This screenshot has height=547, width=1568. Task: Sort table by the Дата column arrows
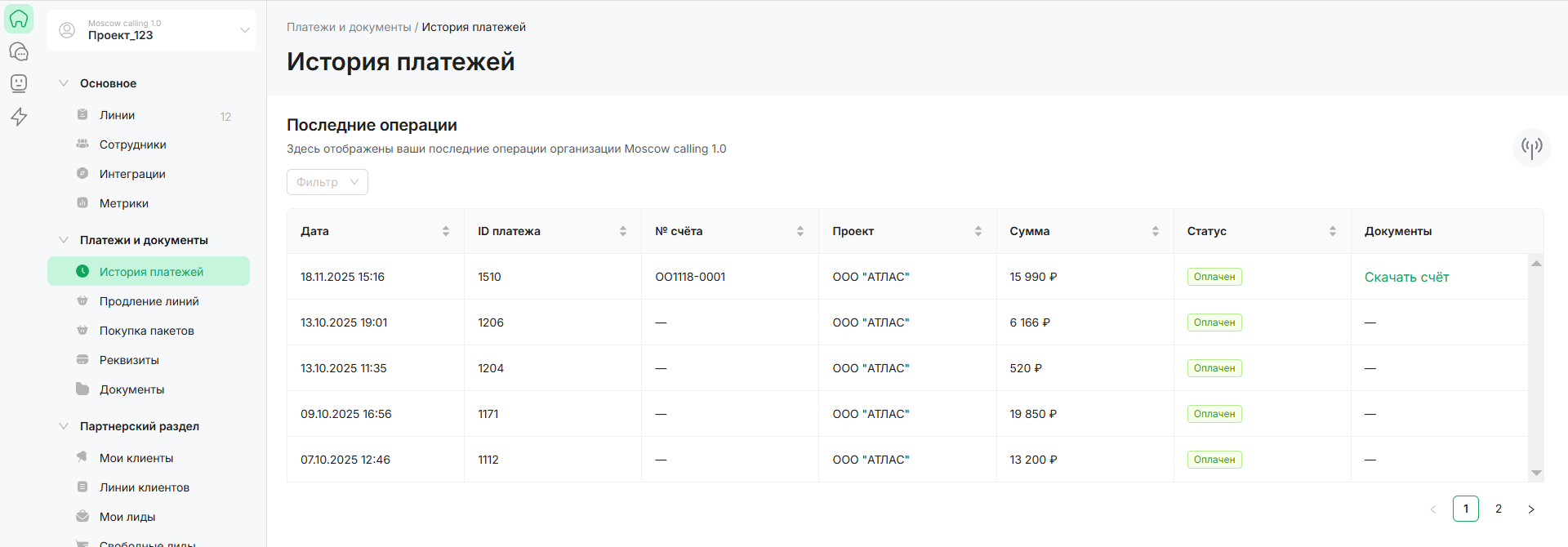(x=446, y=231)
